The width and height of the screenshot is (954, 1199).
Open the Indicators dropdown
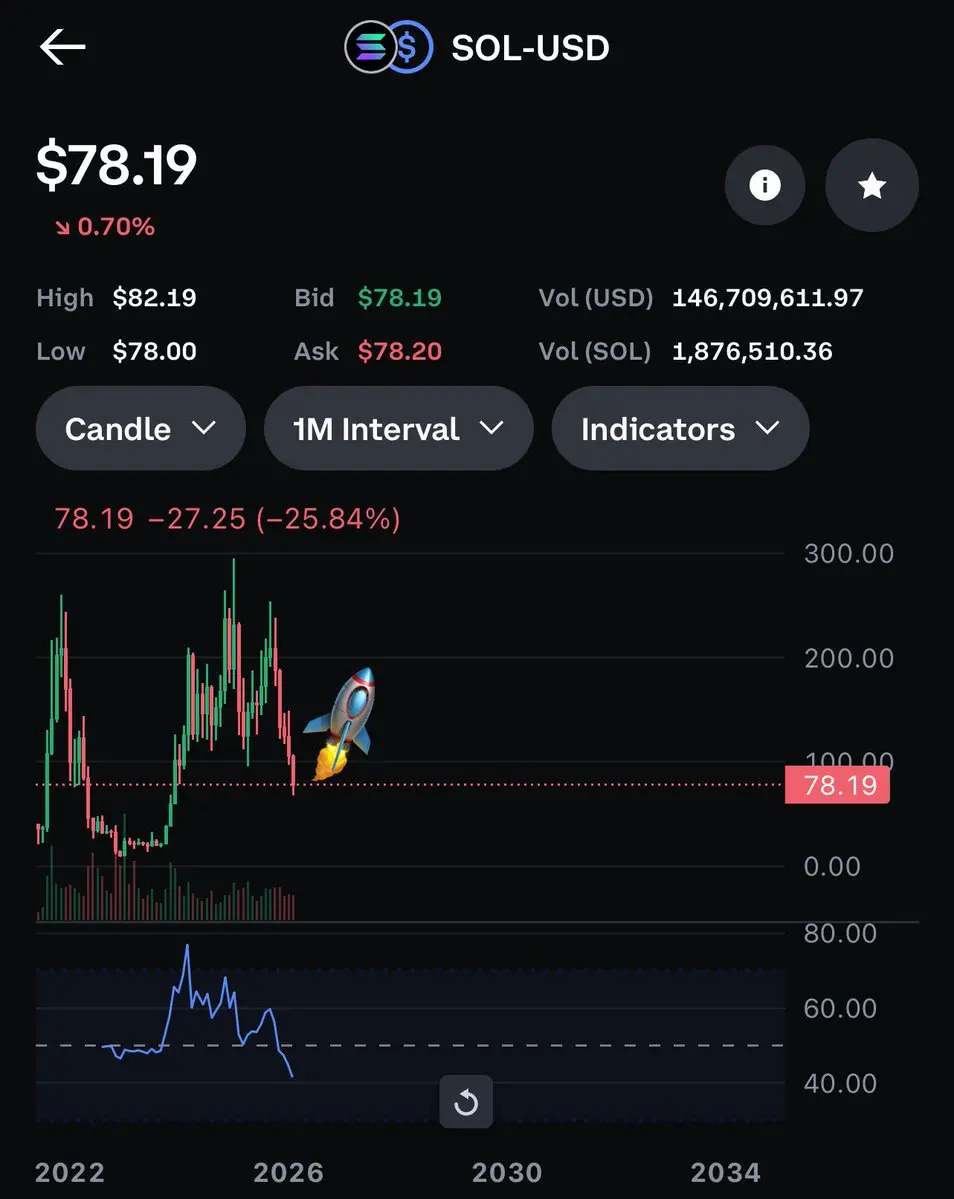point(680,428)
